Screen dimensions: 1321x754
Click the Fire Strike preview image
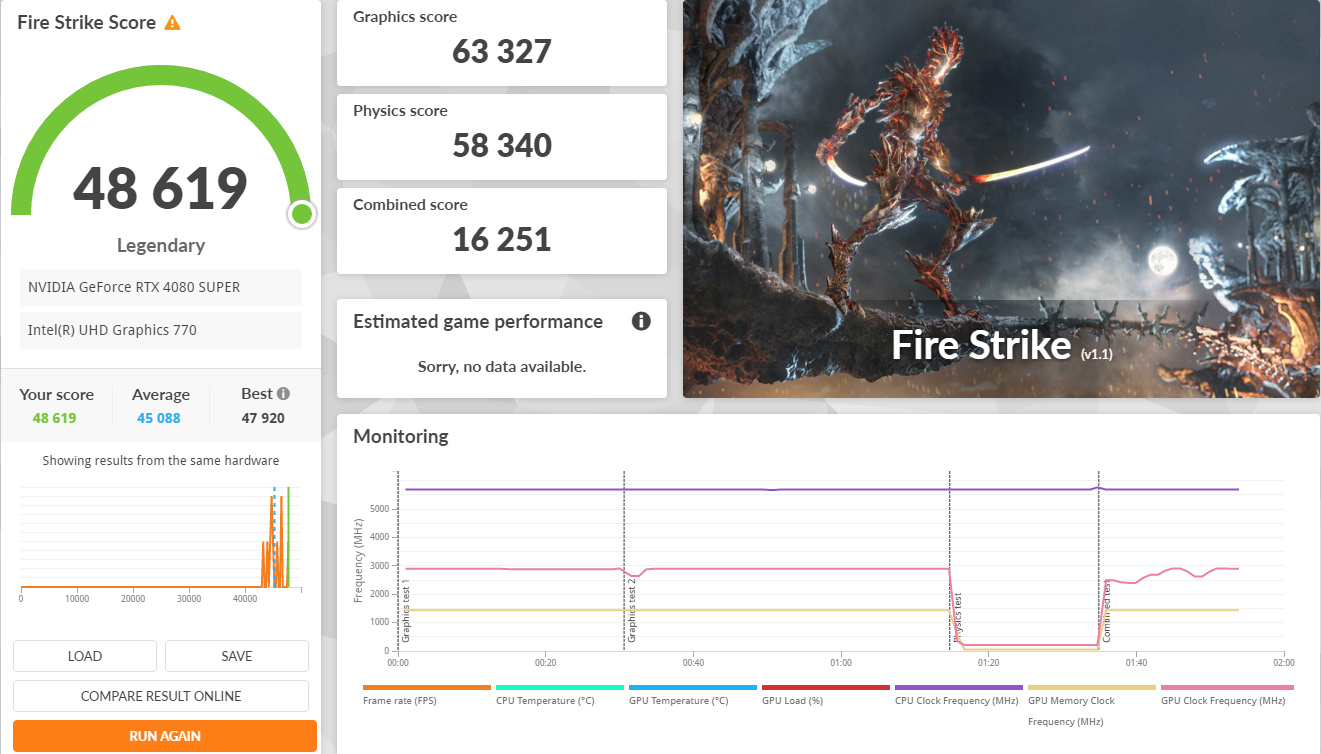point(1001,199)
